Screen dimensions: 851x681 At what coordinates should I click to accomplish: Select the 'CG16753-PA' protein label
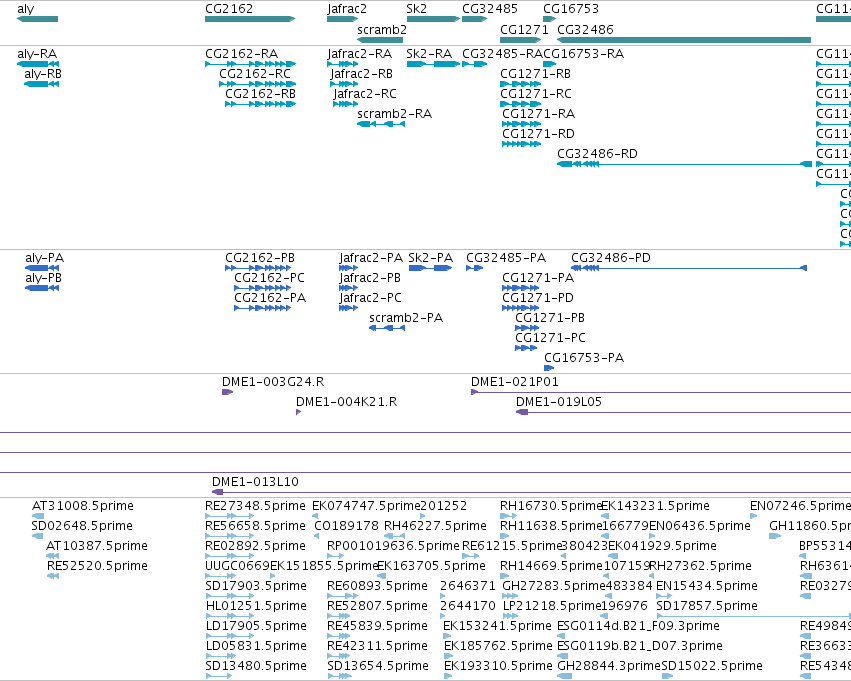[x=584, y=358]
